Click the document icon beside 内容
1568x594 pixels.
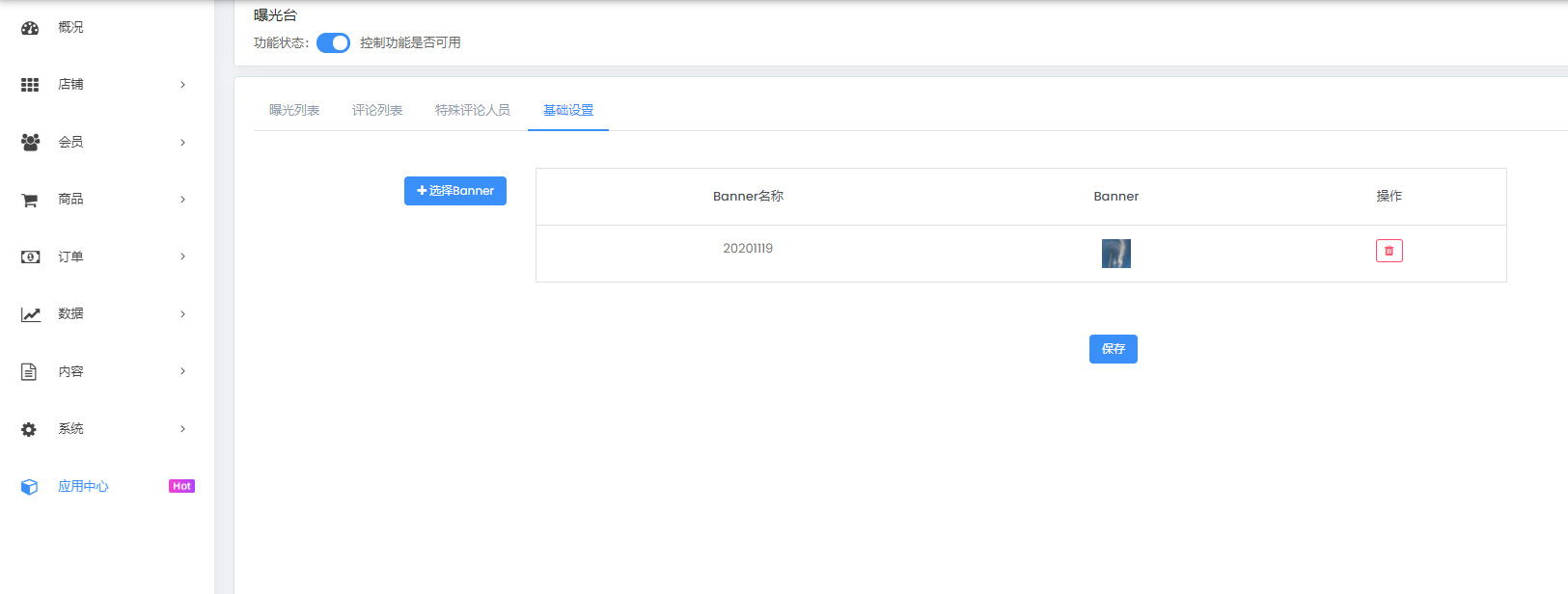29,371
